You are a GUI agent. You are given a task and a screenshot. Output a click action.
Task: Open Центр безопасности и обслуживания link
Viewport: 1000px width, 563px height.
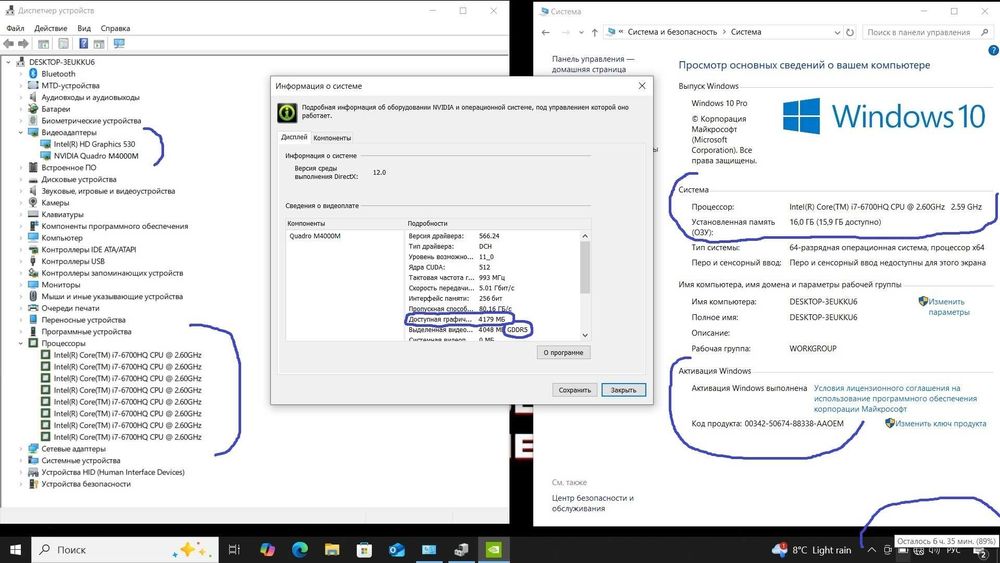click(x=592, y=503)
